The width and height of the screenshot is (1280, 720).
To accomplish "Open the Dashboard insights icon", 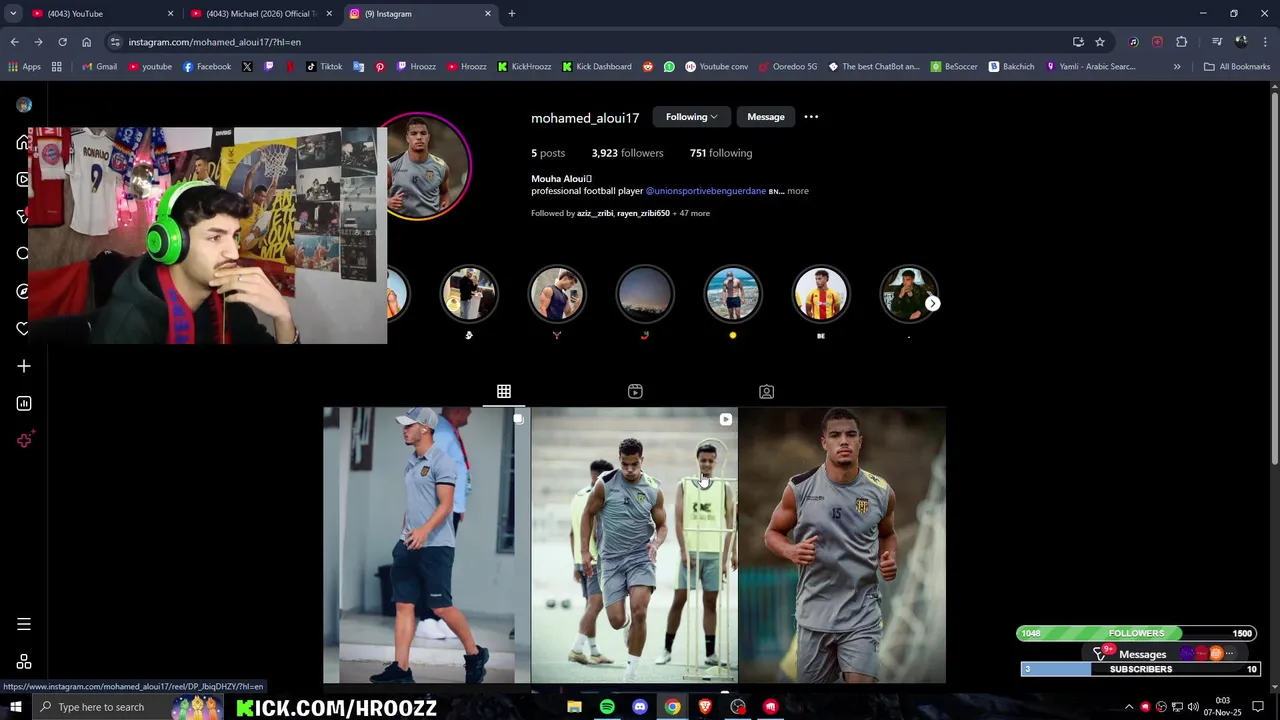I will pyautogui.click(x=24, y=404).
